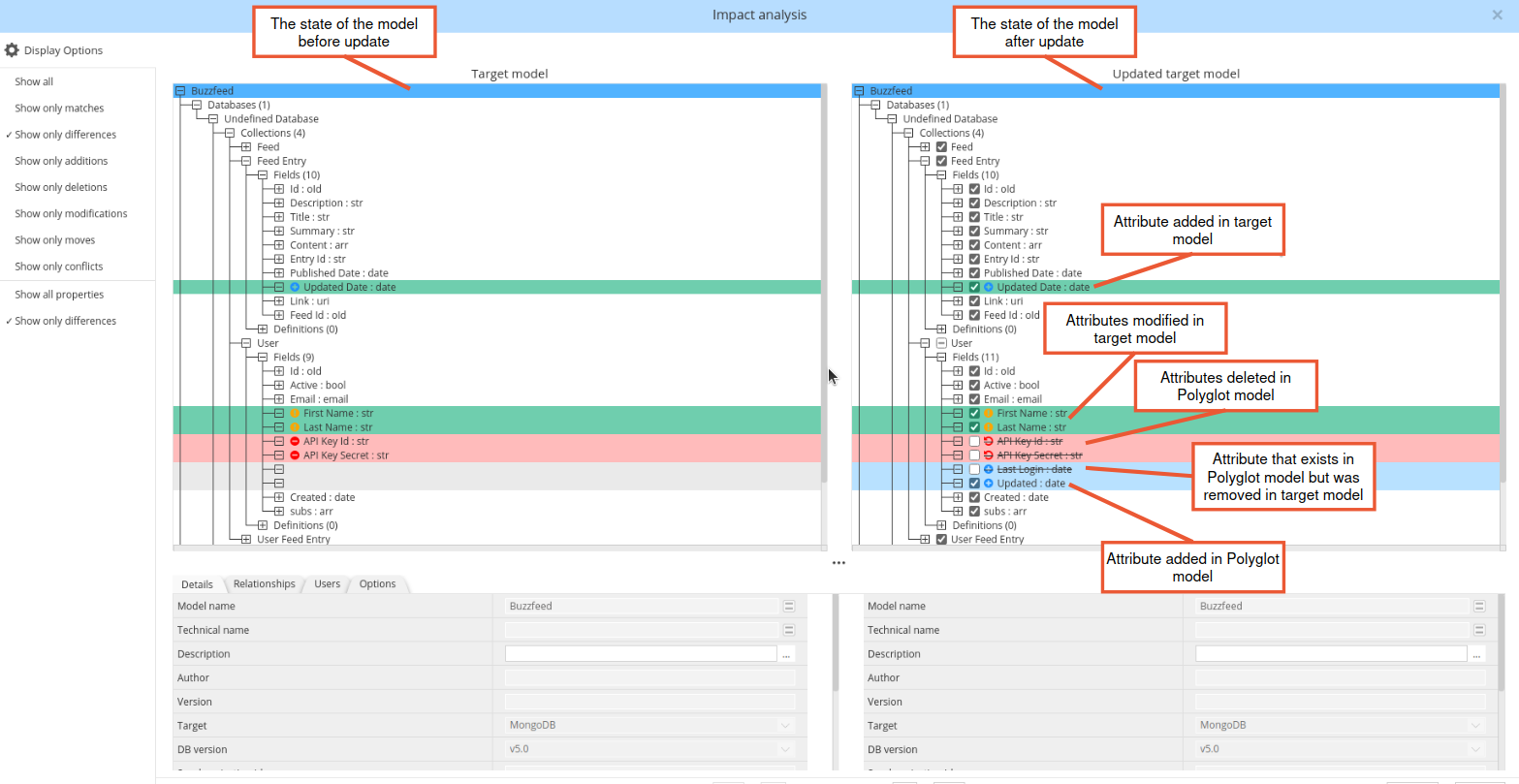Viewport: 1519px width, 784px height.
Task: Click inside the Description input field
Action: (x=640, y=653)
